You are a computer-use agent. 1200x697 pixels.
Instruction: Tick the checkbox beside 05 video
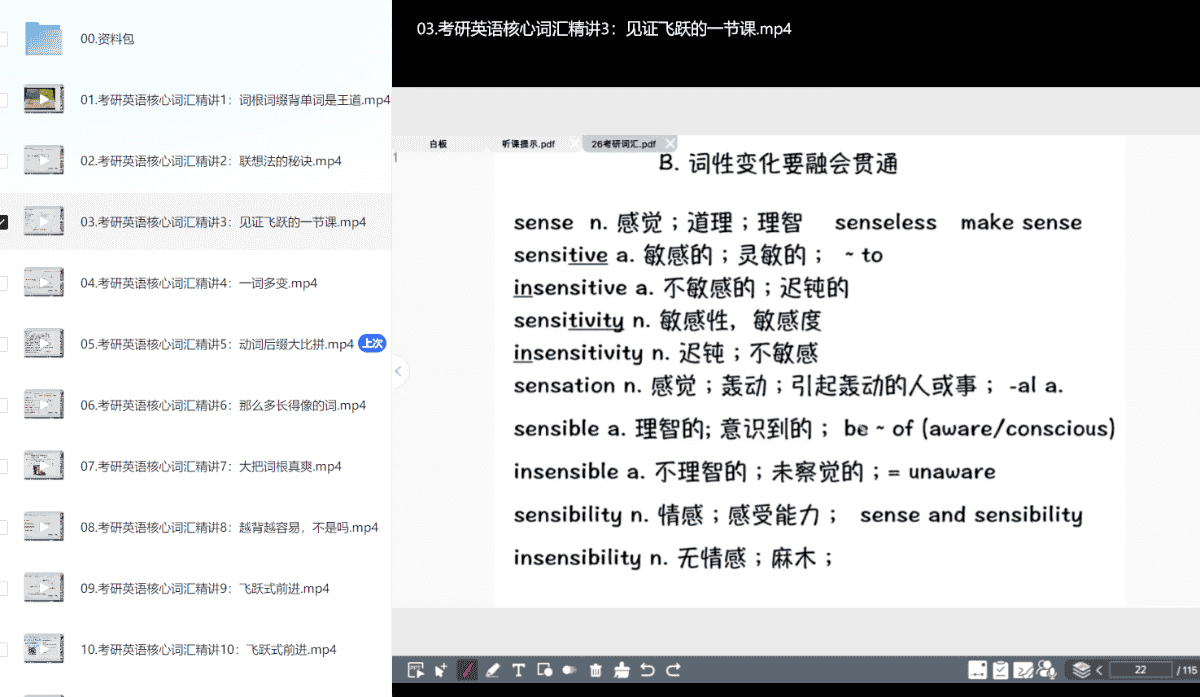click(x=3, y=344)
